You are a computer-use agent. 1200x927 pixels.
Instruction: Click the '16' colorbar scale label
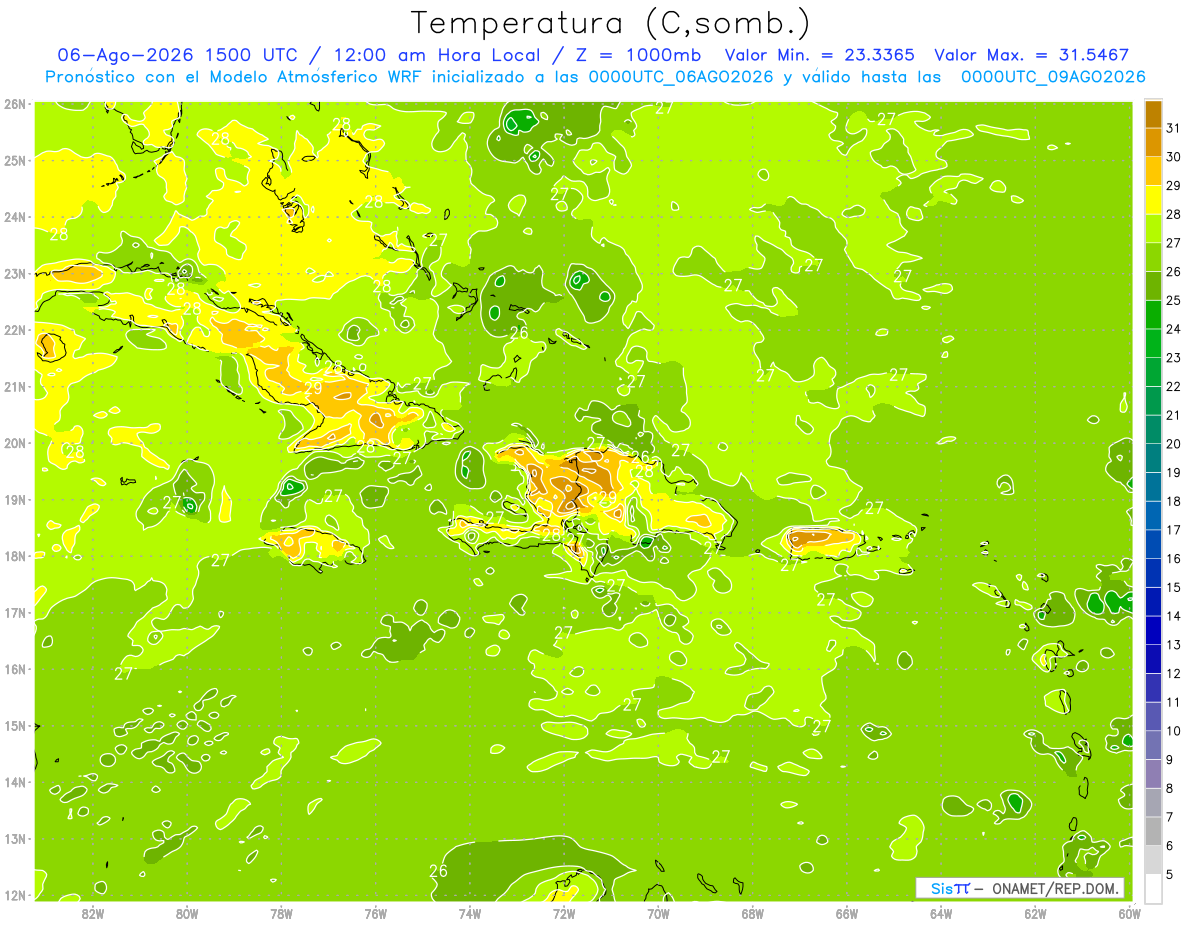(x=1174, y=559)
